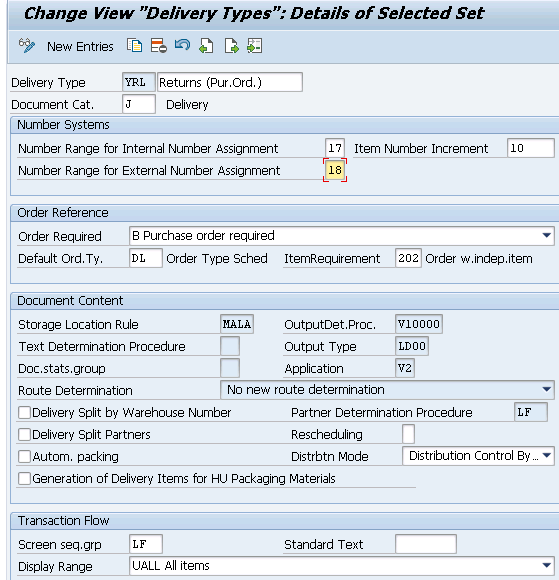559x580 pixels.
Task: Click the Other Entry selection icon
Action: click(255, 46)
